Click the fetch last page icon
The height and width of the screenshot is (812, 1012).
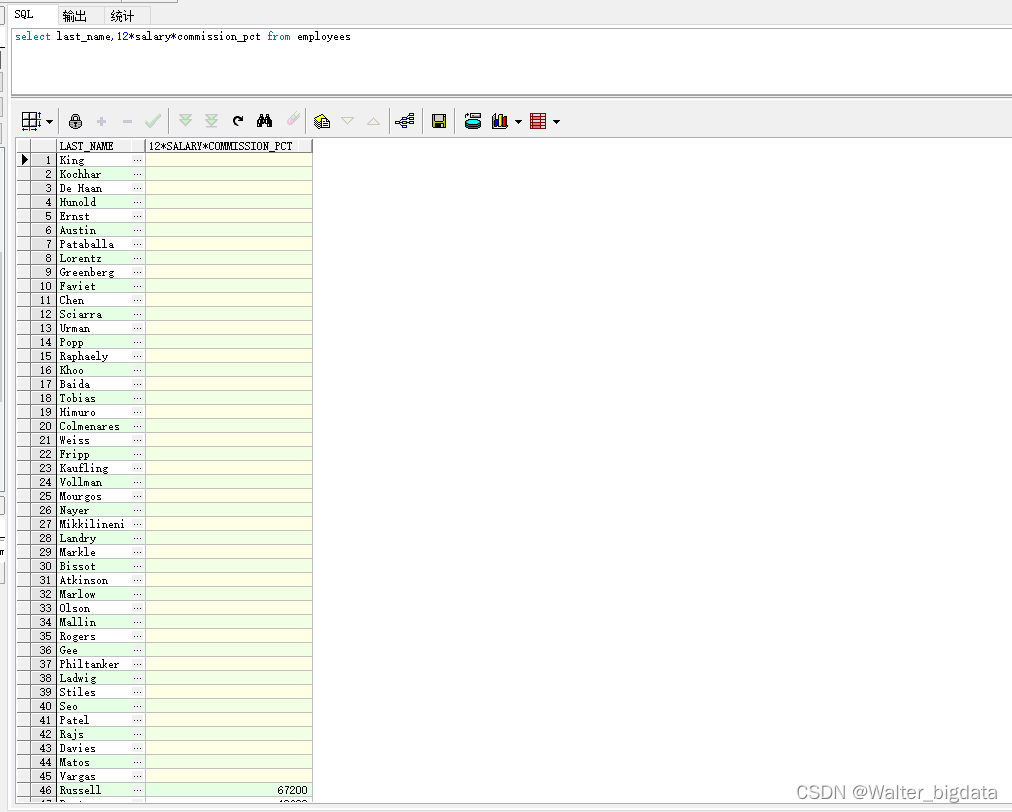coord(211,121)
